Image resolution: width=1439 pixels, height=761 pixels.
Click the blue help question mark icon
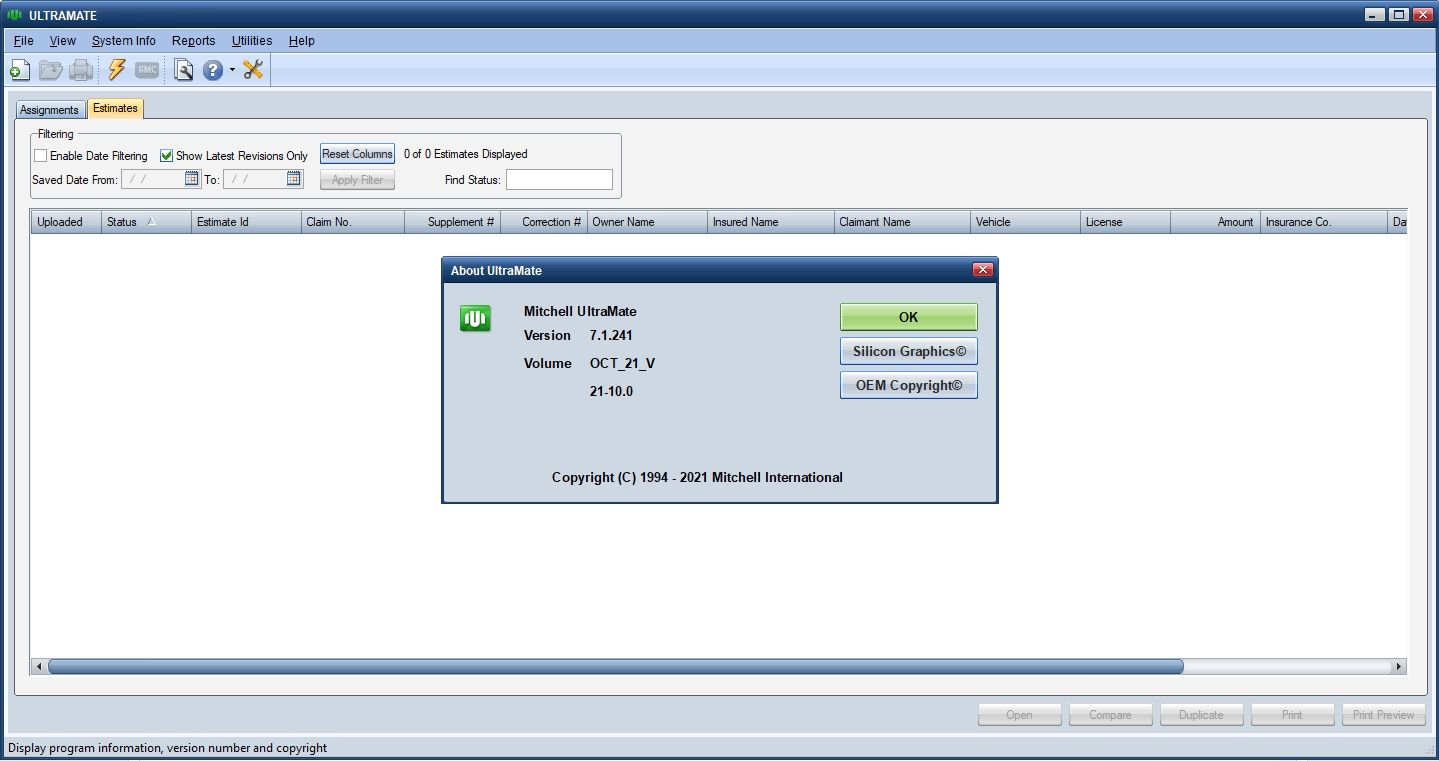[x=213, y=70]
